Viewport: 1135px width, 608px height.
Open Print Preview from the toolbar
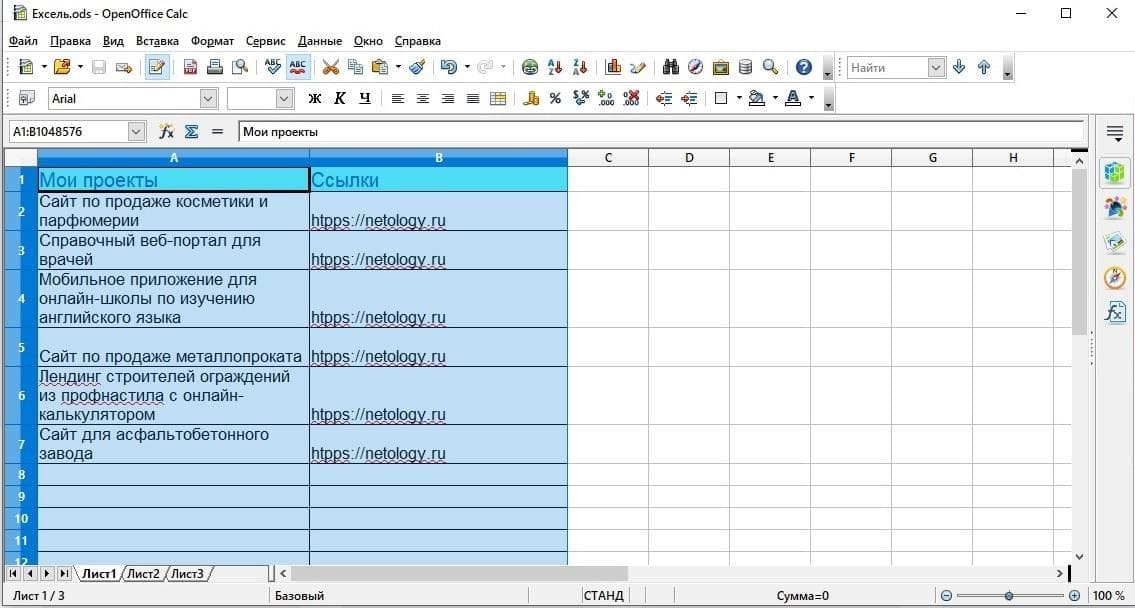point(239,67)
